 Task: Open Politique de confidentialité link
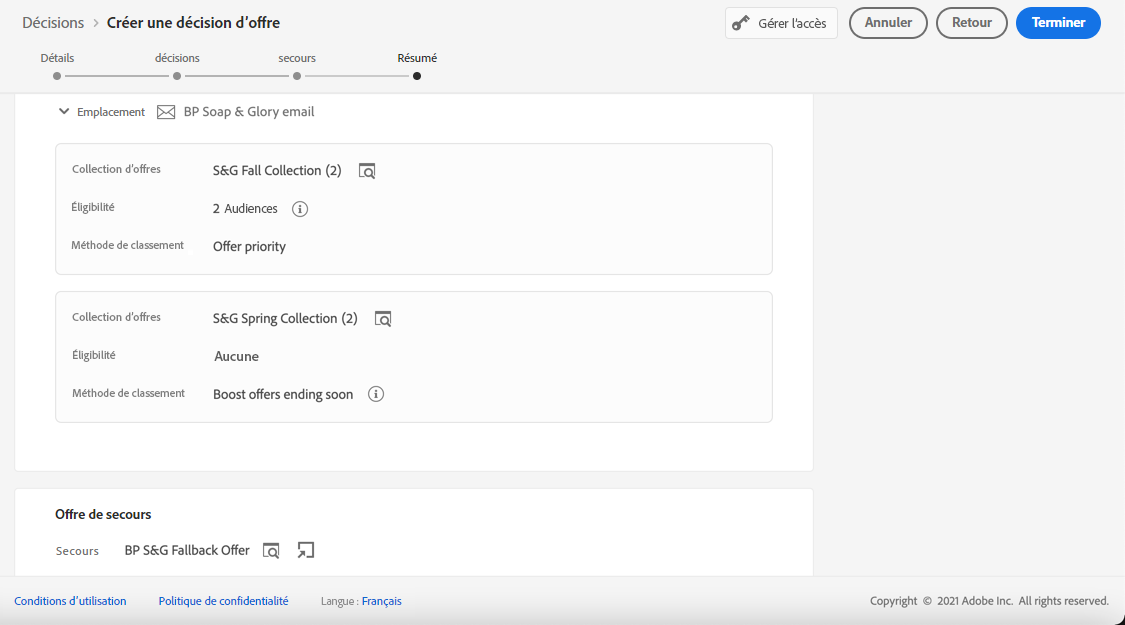pos(223,601)
